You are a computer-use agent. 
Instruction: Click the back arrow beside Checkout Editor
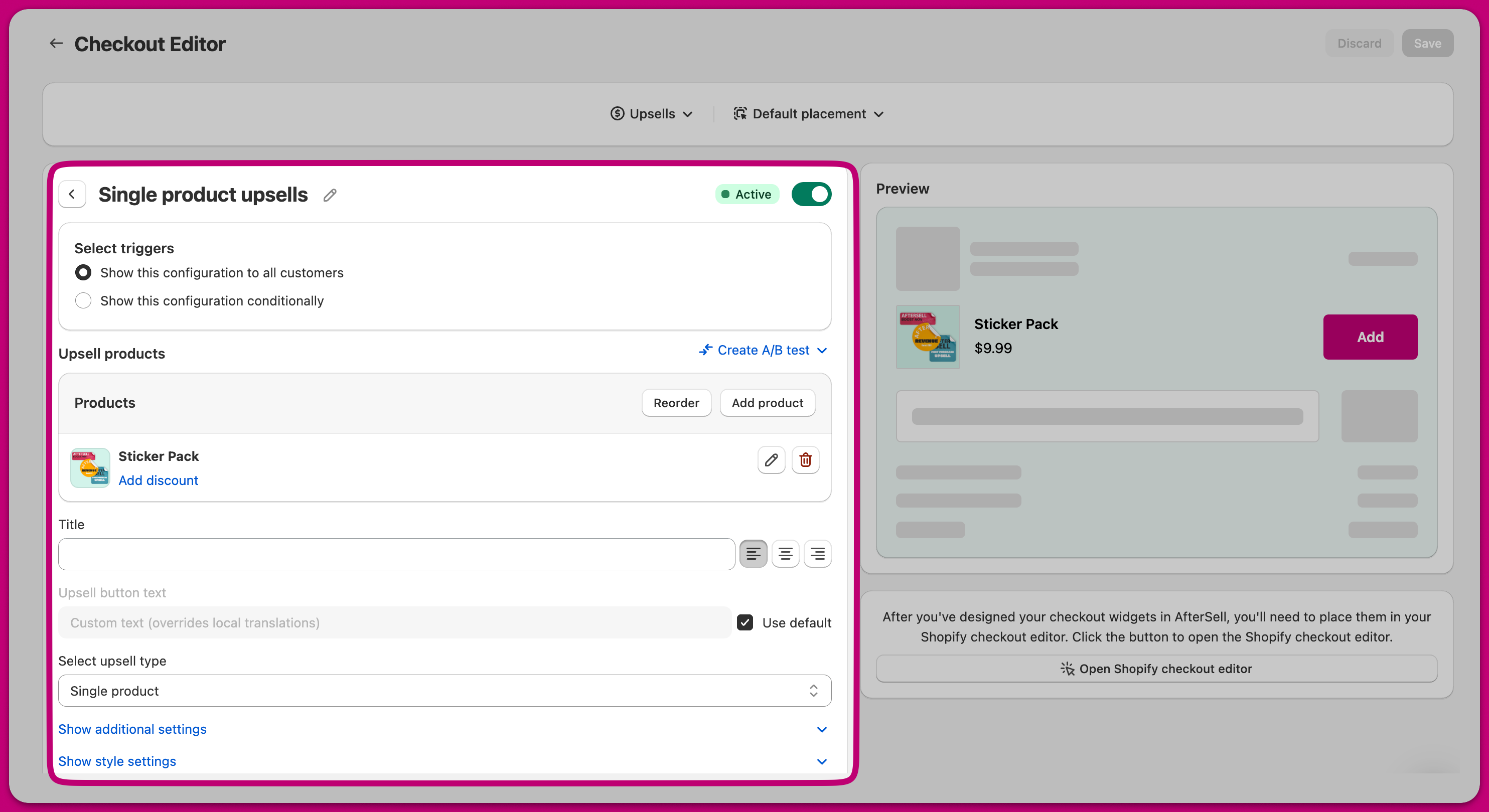(x=56, y=43)
